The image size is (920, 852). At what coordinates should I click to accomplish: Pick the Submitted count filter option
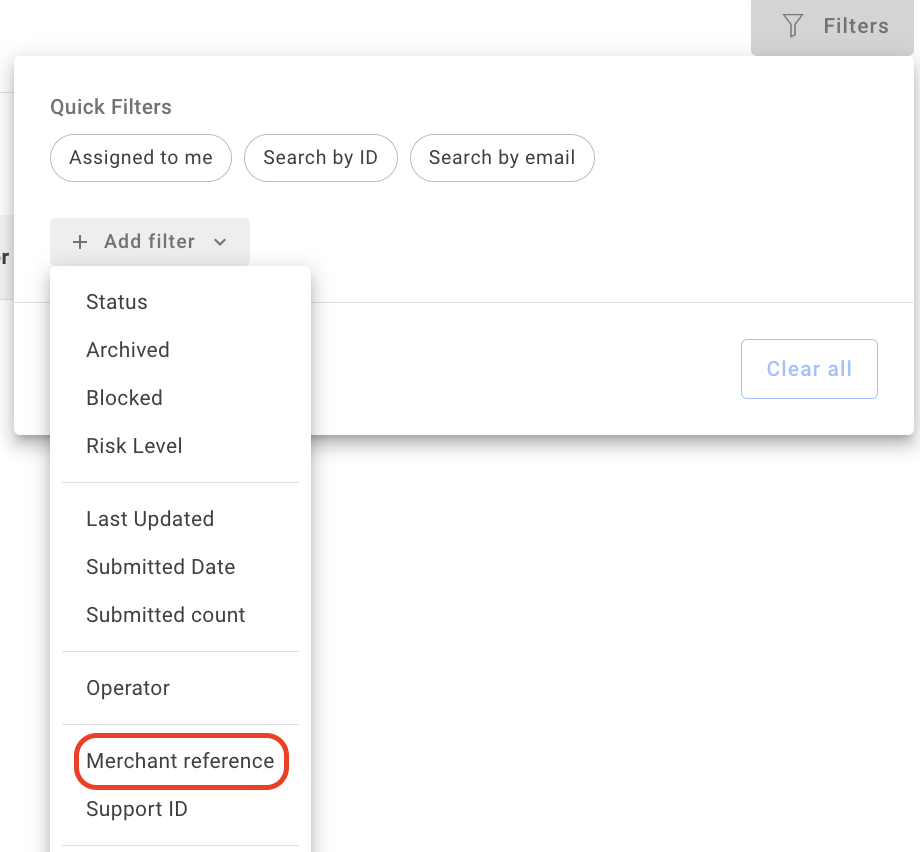[x=165, y=614]
